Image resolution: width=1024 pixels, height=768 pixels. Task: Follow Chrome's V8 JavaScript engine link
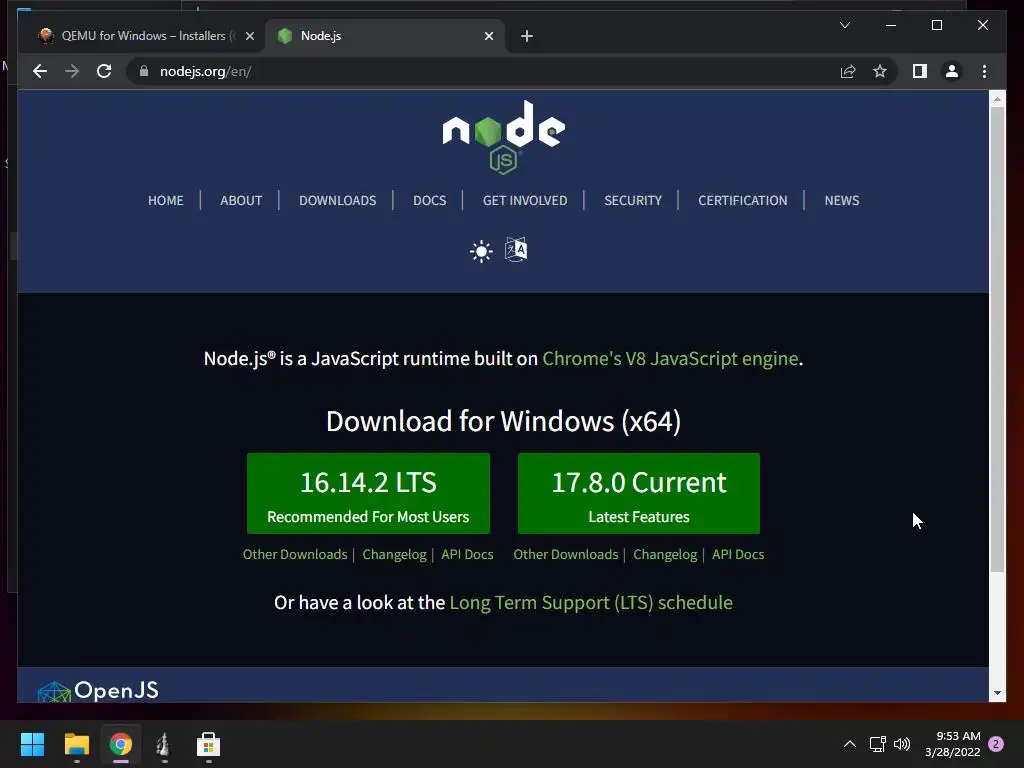coord(670,359)
